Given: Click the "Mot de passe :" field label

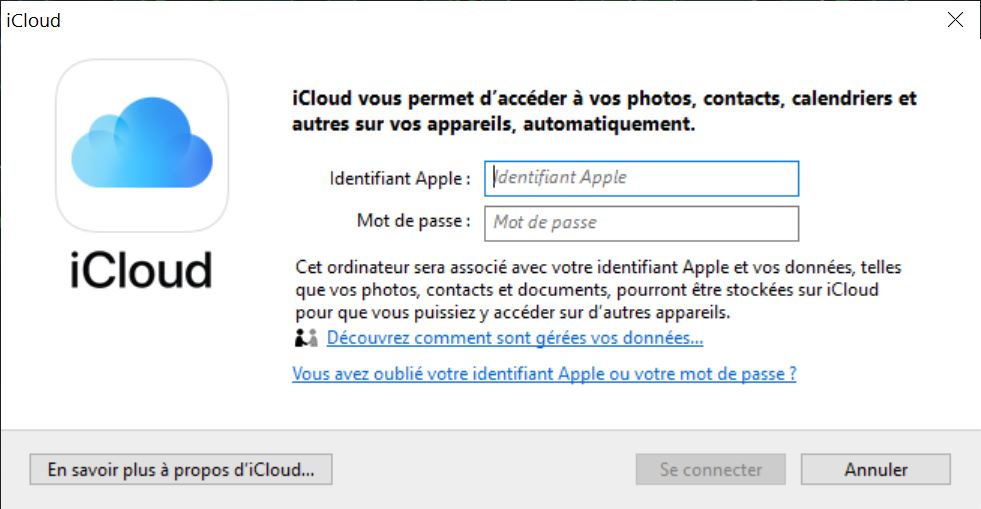Looking at the screenshot, I should (x=413, y=221).
